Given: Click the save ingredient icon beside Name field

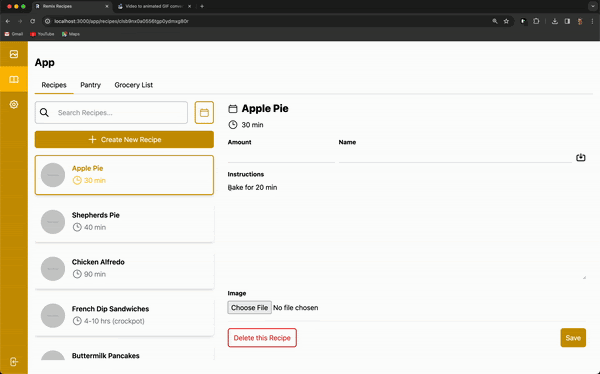Looking at the screenshot, I should coord(580,157).
